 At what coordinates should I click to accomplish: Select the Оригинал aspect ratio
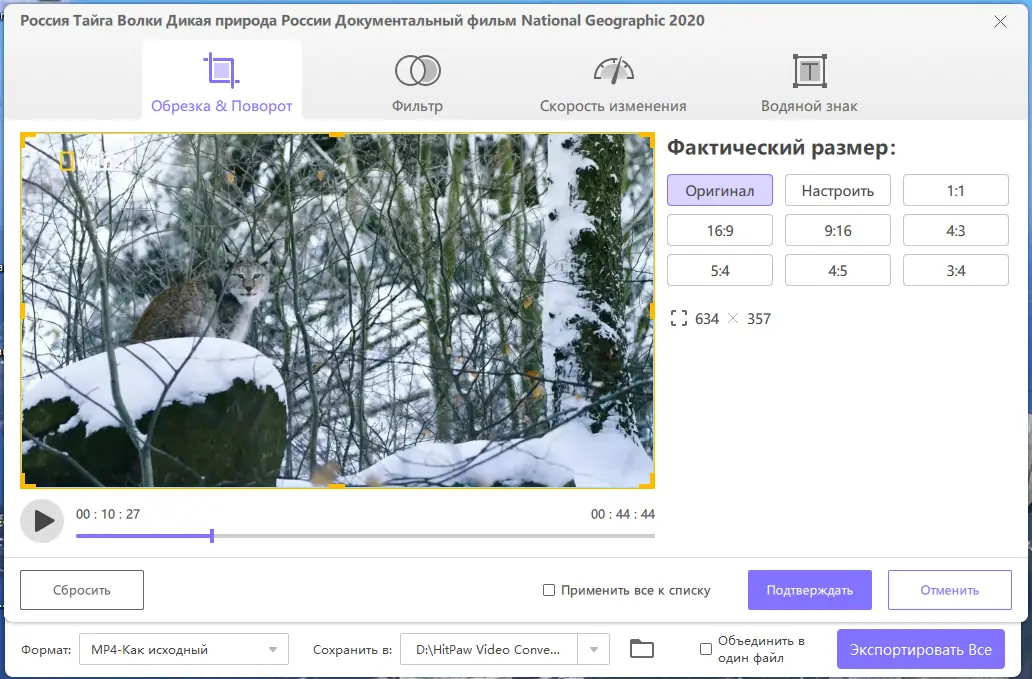click(x=719, y=190)
